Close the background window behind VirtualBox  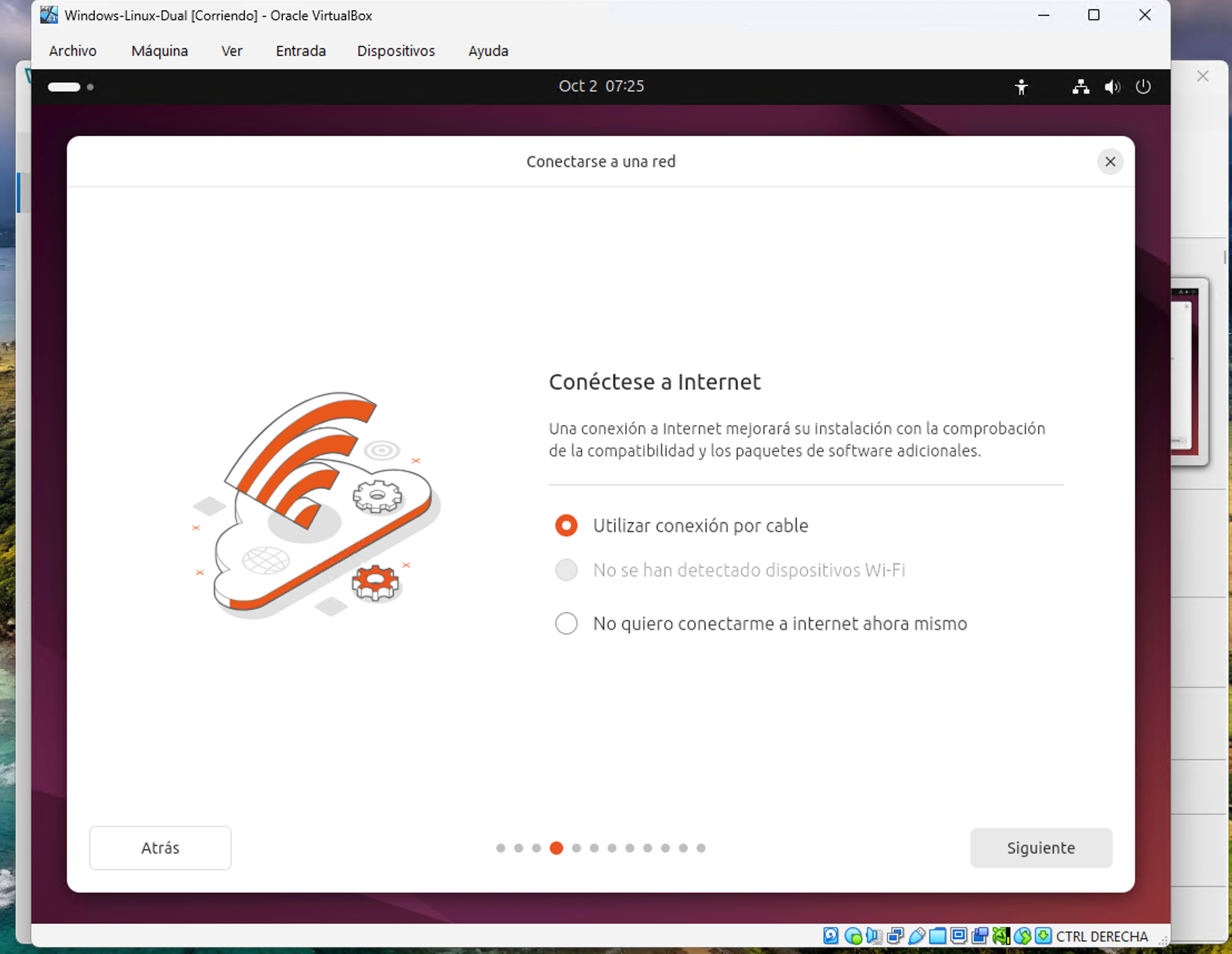tap(1203, 76)
